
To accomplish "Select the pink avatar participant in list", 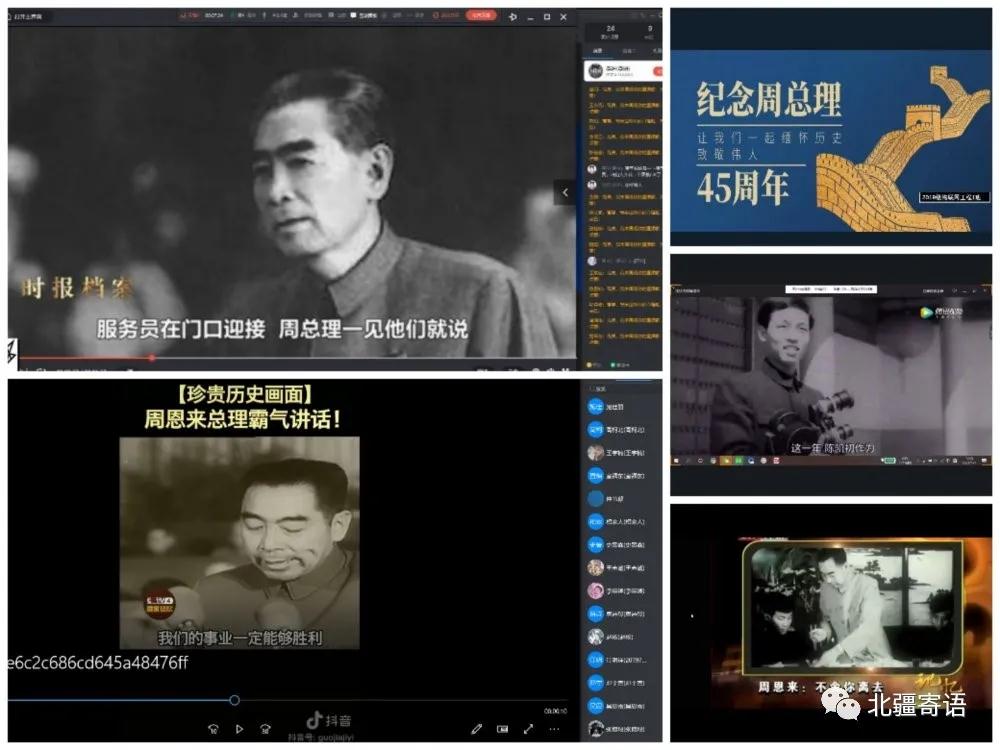I will coord(595,590).
